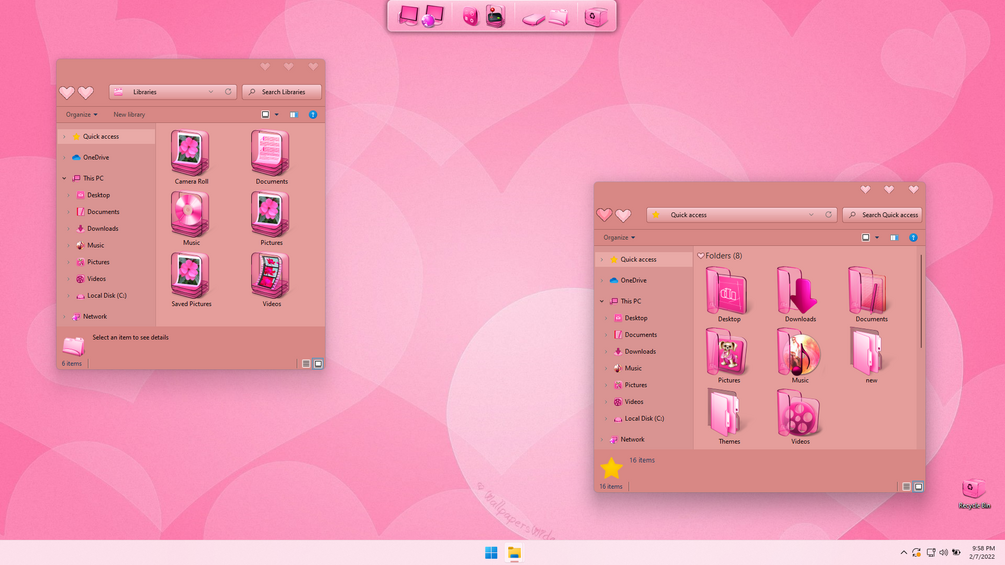Open the Camera Roll library icon
1005x565 pixels.
[190, 152]
